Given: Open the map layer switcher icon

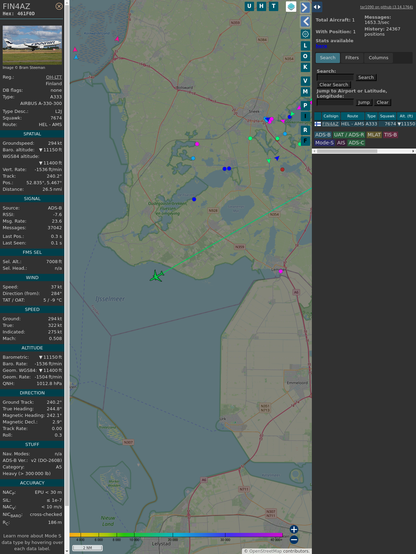Looking at the screenshot, I should 291,7.
